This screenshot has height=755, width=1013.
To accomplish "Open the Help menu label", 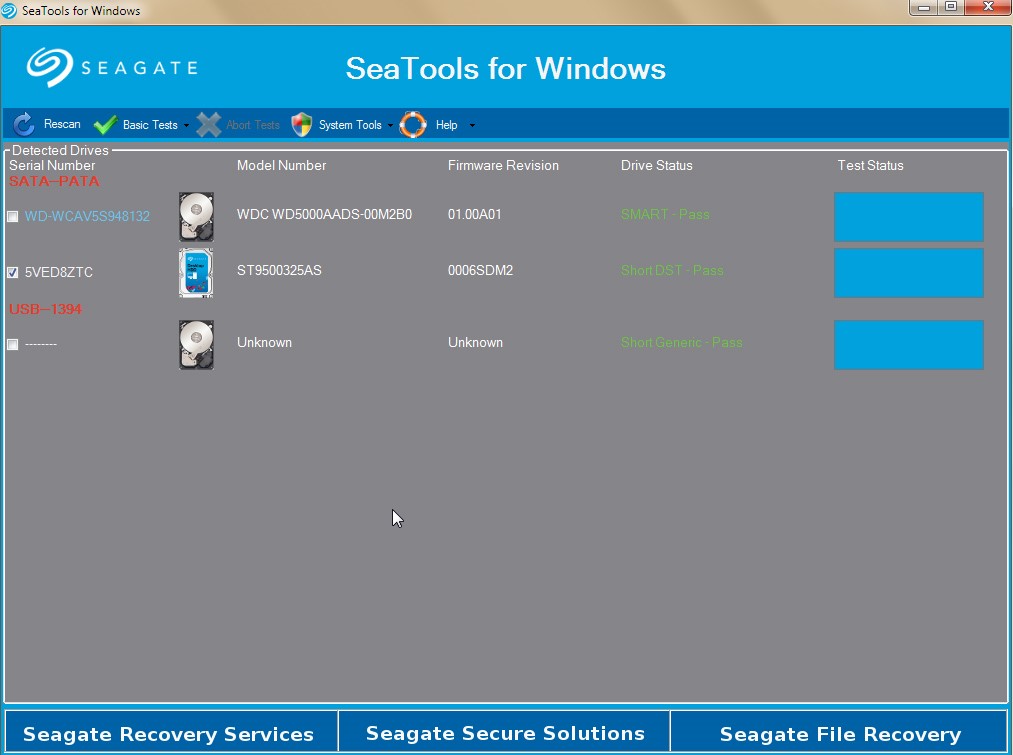I will 446,125.
